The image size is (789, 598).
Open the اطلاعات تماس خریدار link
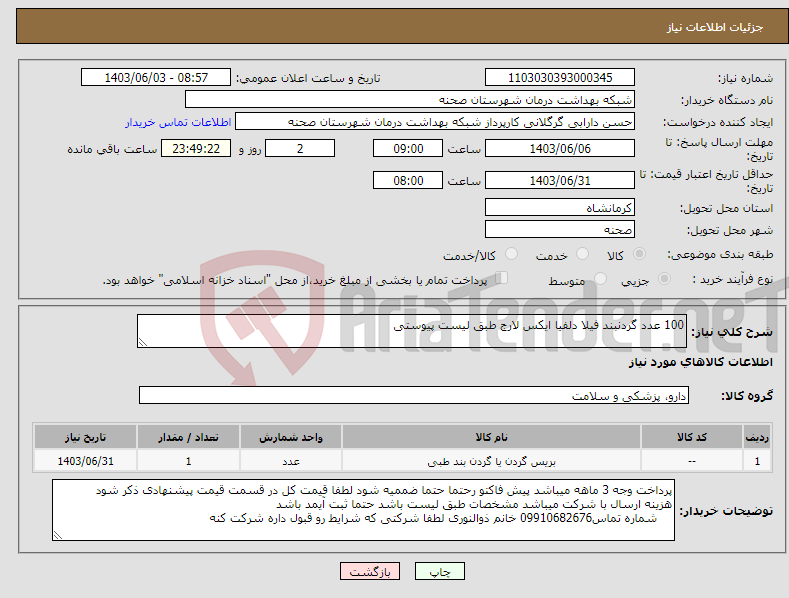coord(178,122)
